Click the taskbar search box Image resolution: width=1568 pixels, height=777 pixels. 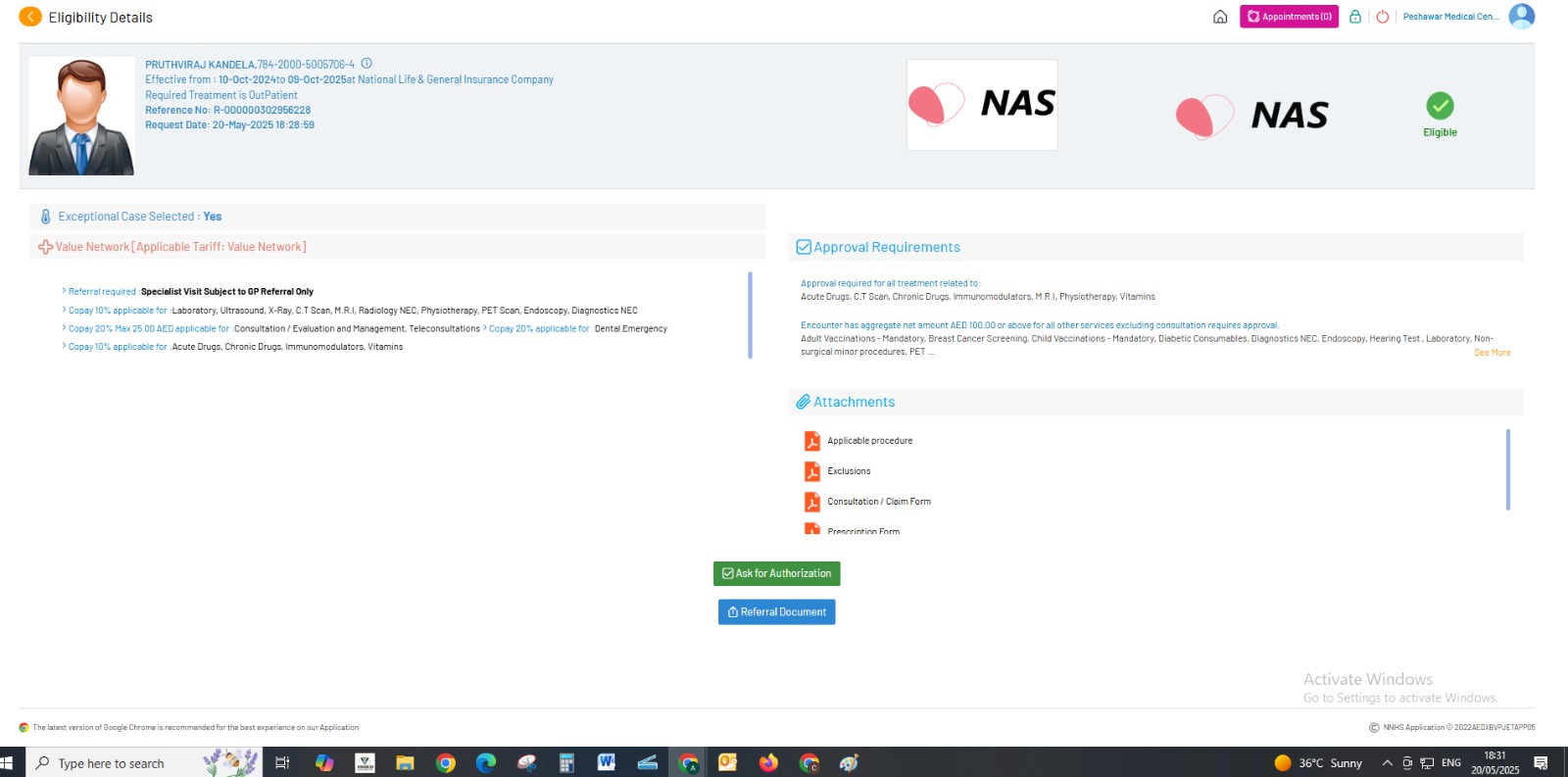point(145,762)
